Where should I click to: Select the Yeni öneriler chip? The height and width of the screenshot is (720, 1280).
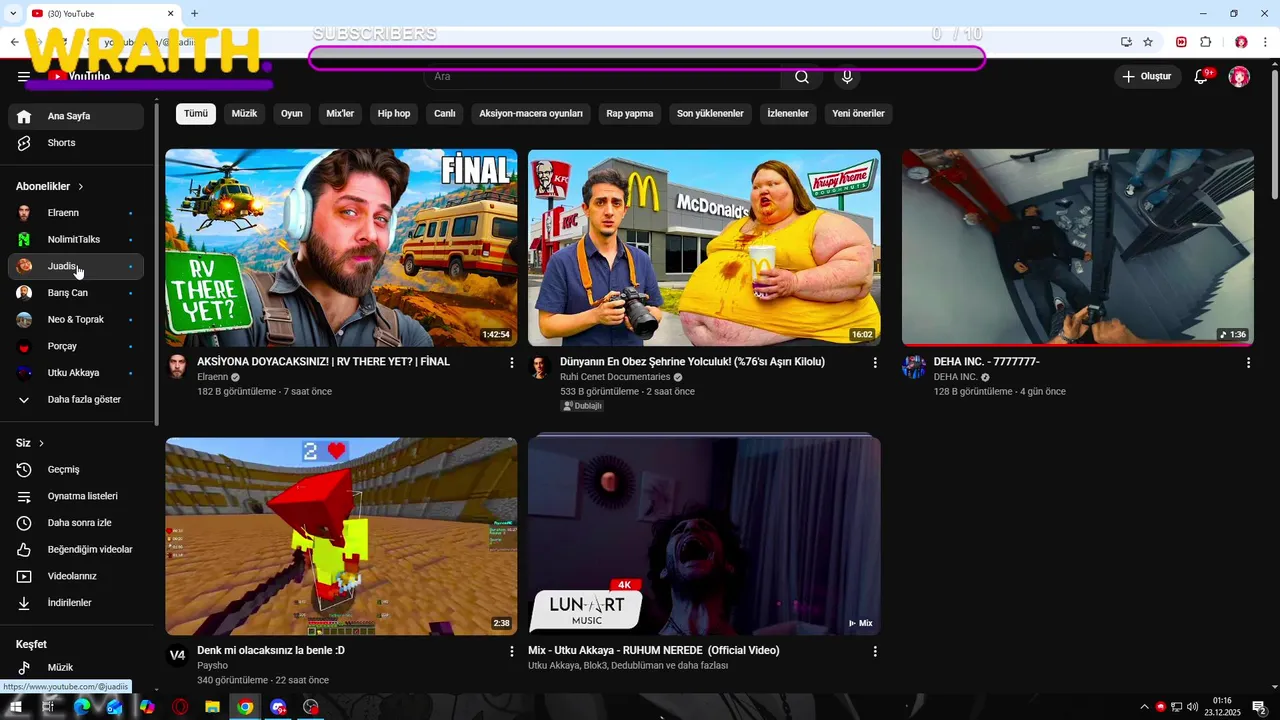(x=858, y=114)
